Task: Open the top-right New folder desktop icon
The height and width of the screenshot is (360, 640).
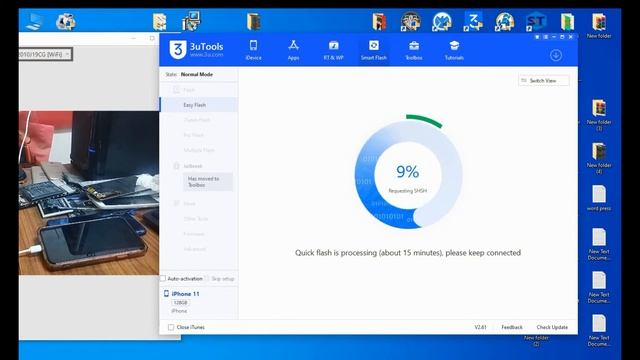Action: tap(599, 26)
